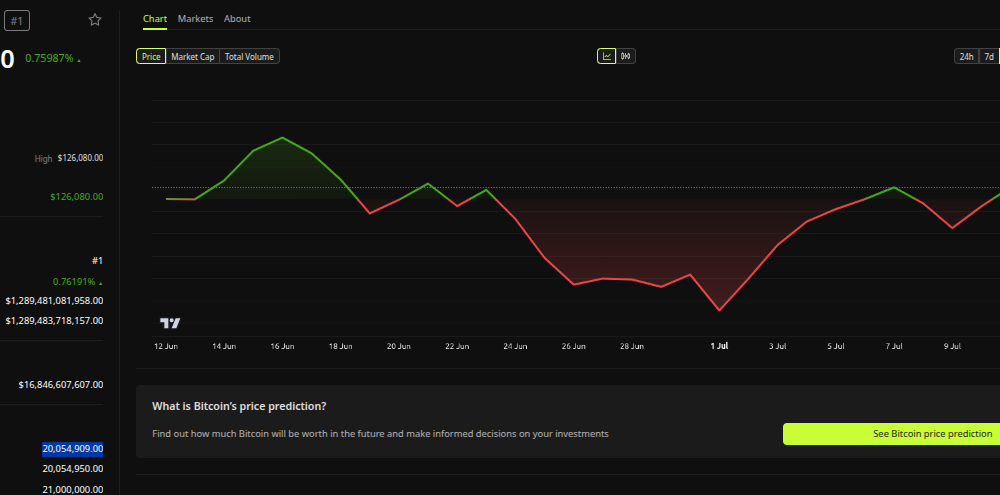
Task: Click the highlighted 20,054,909.00 supply value
Action: [x=73, y=449]
